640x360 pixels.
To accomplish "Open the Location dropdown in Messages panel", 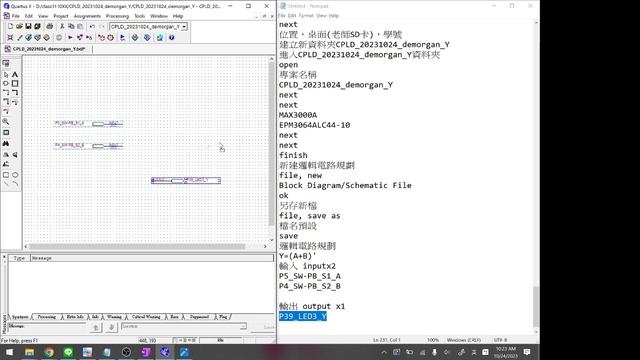I will (243, 327).
